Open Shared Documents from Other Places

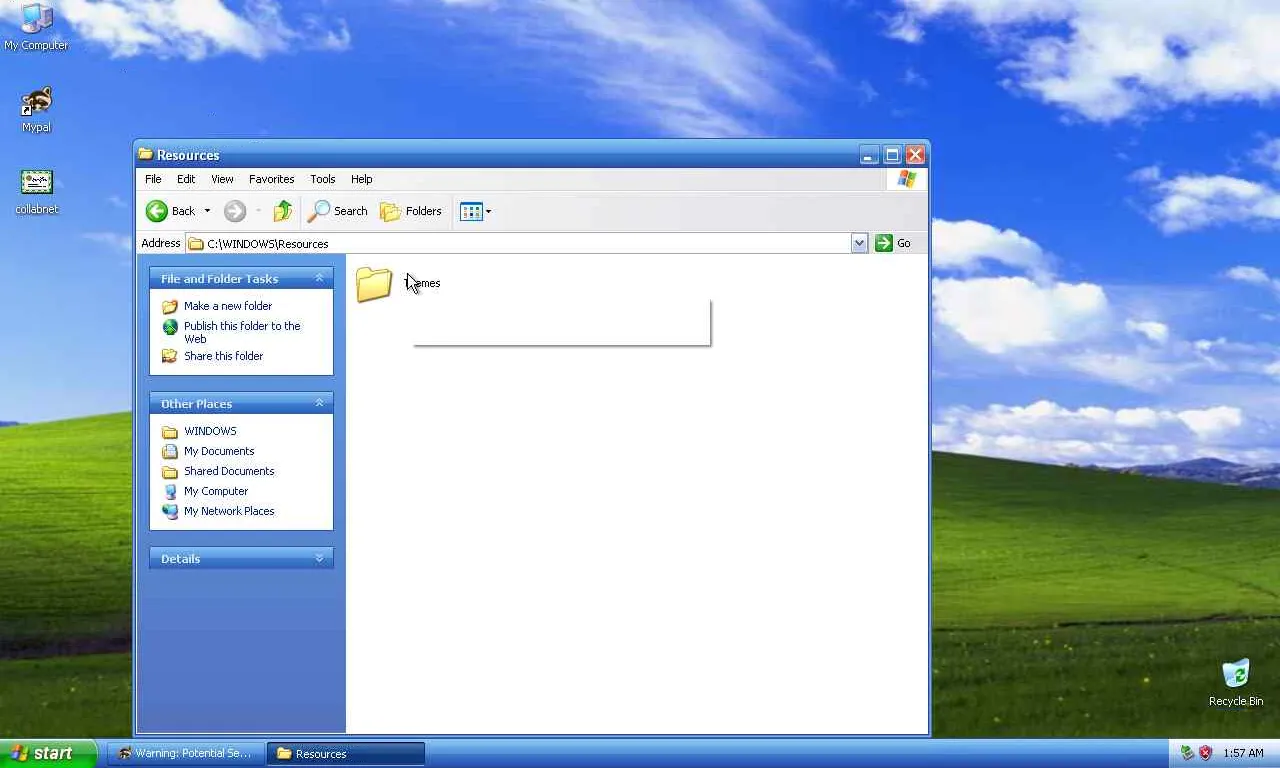click(229, 471)
